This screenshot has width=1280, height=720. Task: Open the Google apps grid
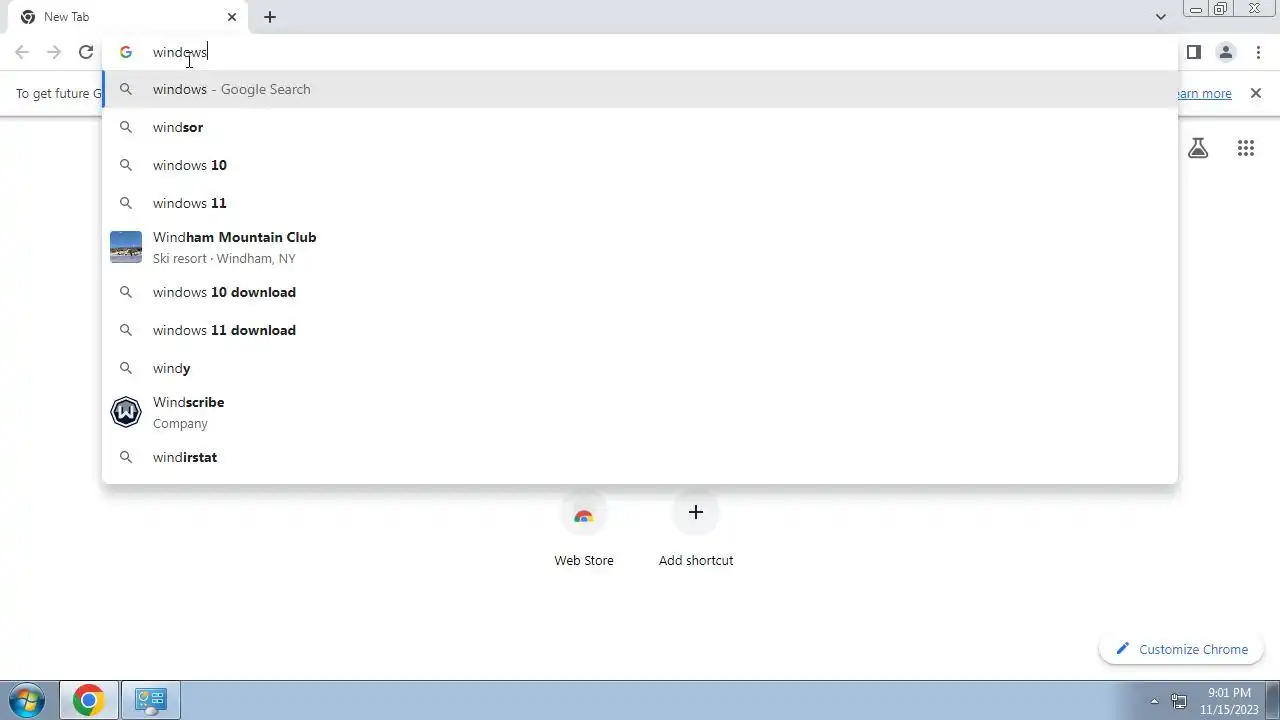[1245, 148]
